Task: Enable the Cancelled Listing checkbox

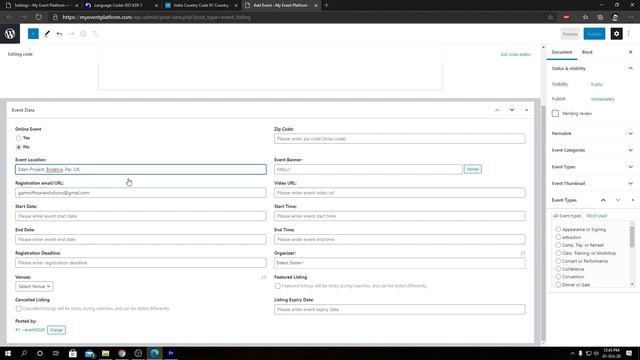Action: tap(18, 309)
